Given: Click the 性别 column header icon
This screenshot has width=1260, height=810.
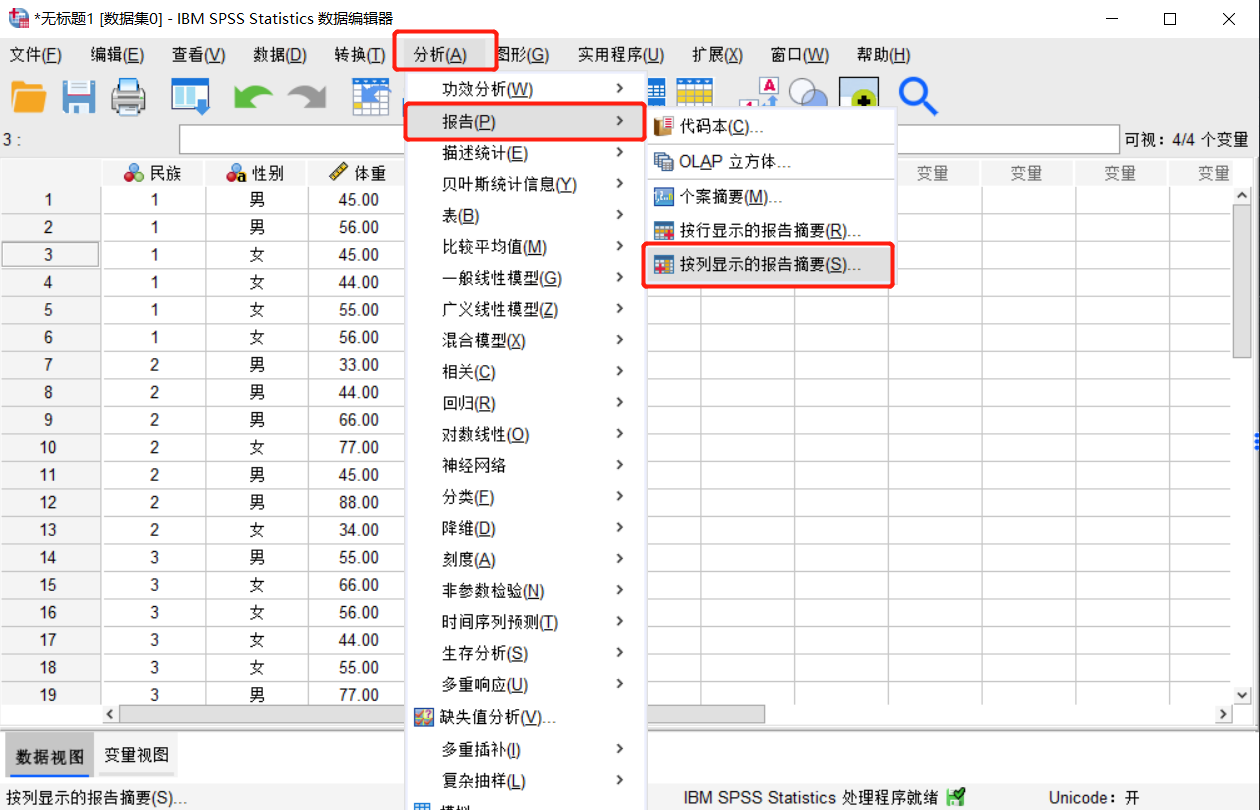Looking at the screenshot, I should click(x=236, y=174).
